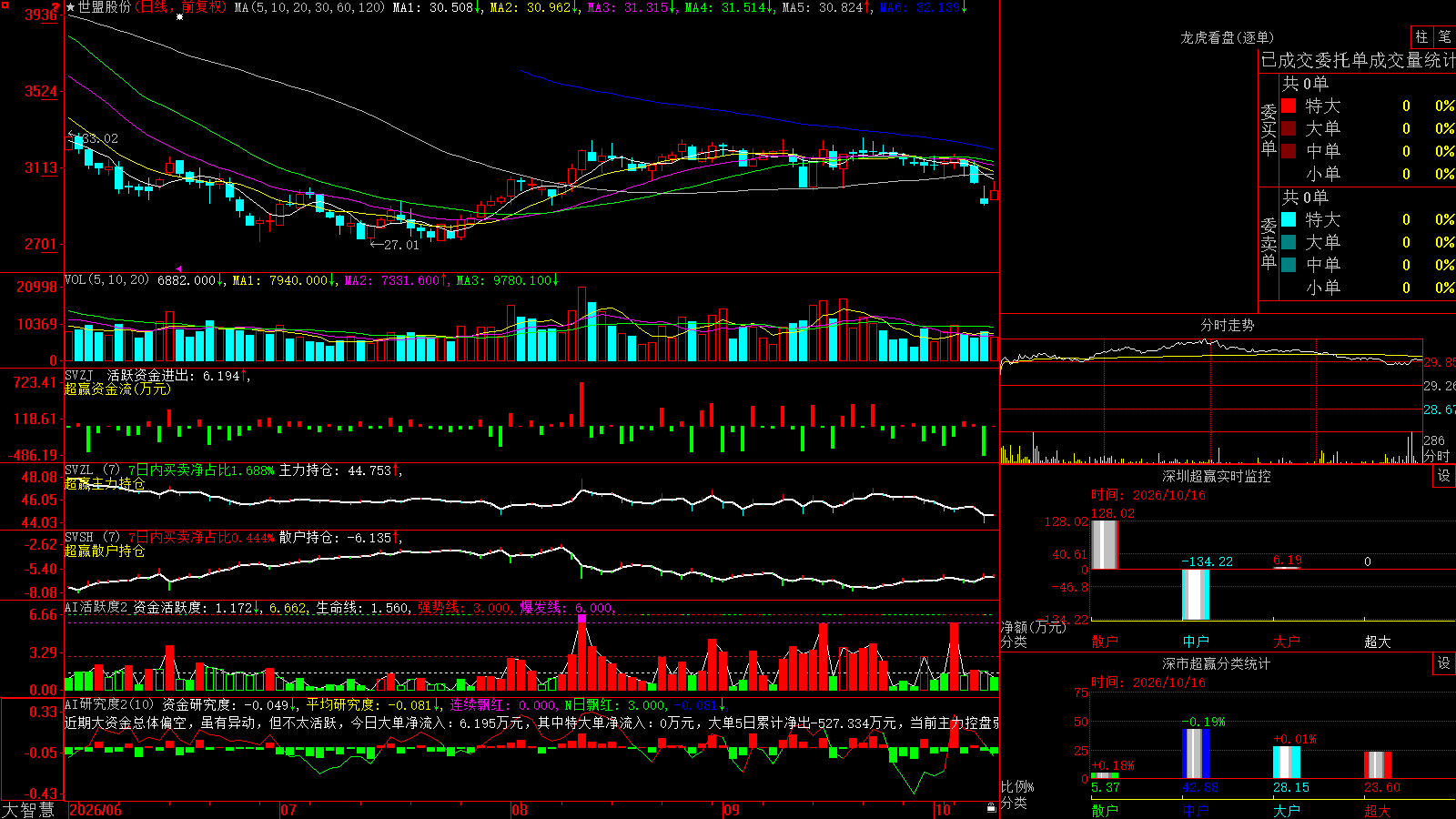The height and width of the screenshot is (819, 1456).
Task: Click the white asterisk marker below the stock name
Action: 179,17
